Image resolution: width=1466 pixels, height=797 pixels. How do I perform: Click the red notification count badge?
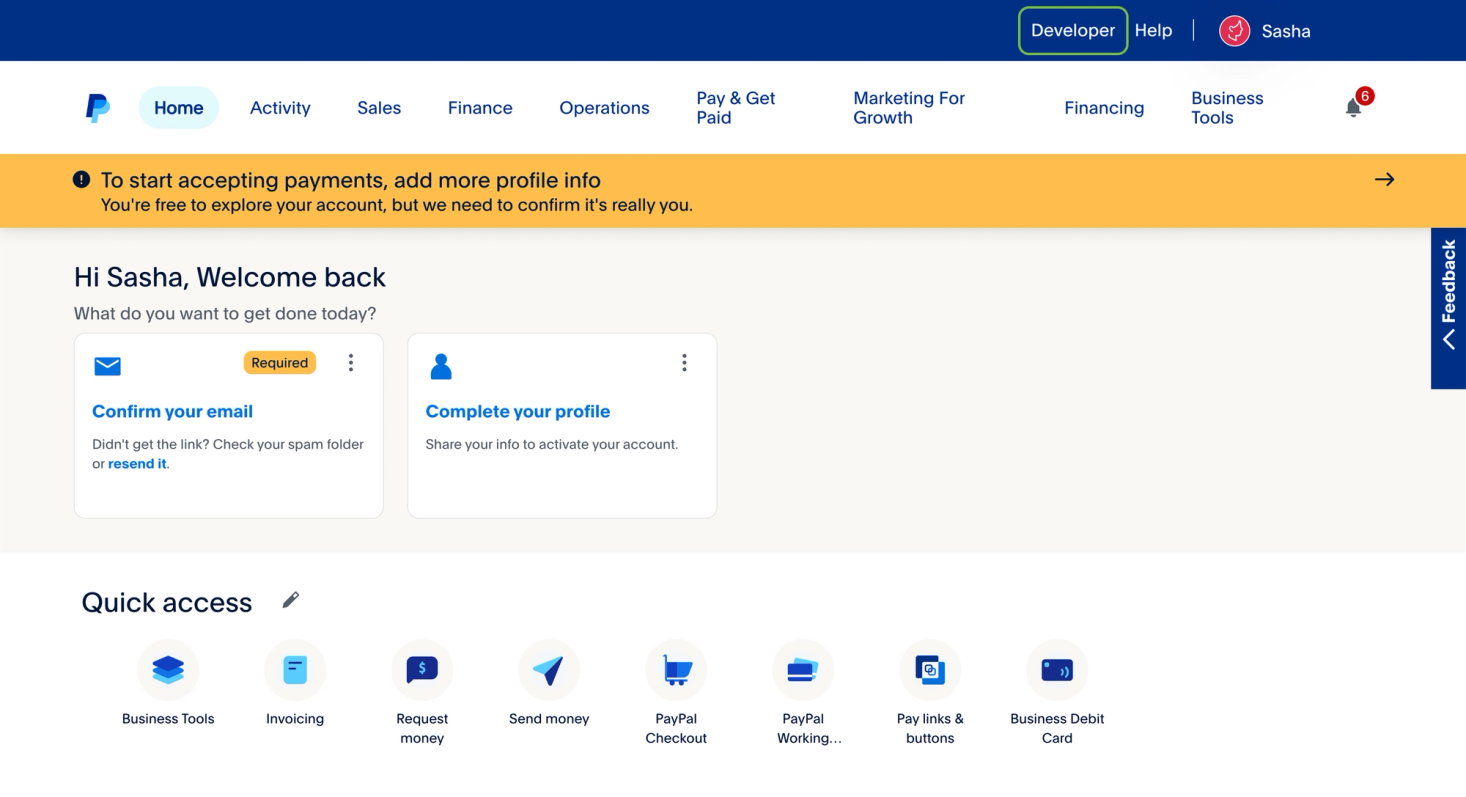[1365, 96]
